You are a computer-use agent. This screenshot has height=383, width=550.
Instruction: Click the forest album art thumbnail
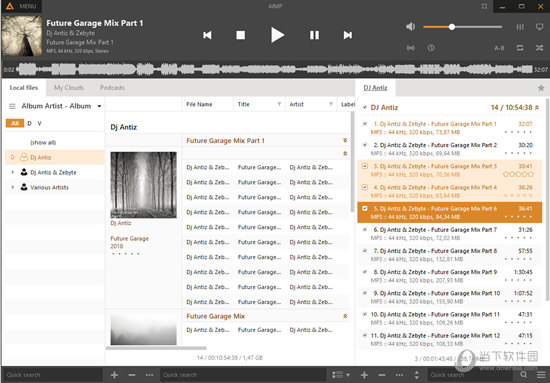(143, 185)
